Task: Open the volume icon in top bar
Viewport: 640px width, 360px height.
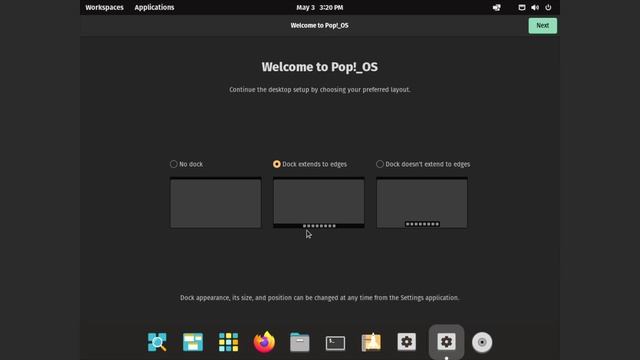Action: [535, 7]
